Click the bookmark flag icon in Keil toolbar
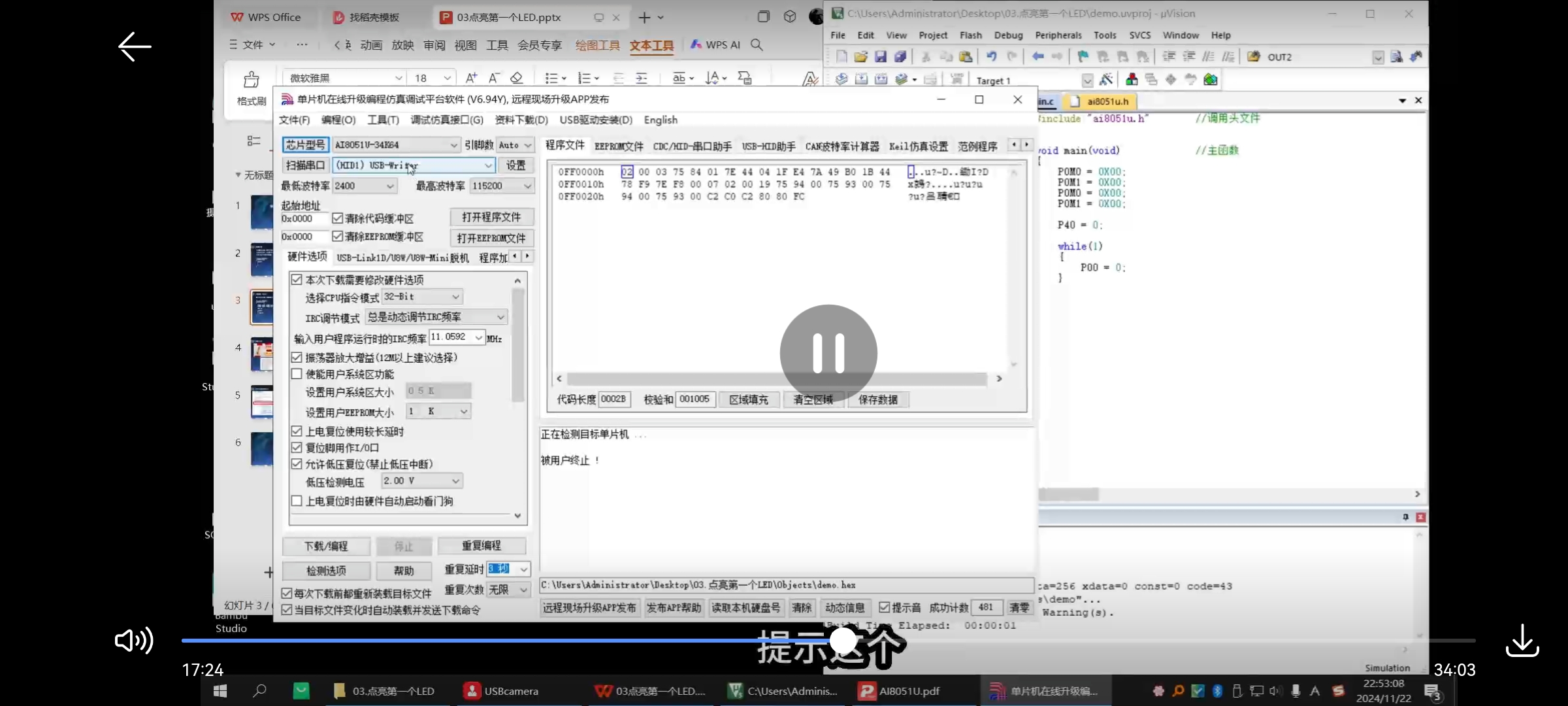The image size is (1568, 706). (1083, 57)
